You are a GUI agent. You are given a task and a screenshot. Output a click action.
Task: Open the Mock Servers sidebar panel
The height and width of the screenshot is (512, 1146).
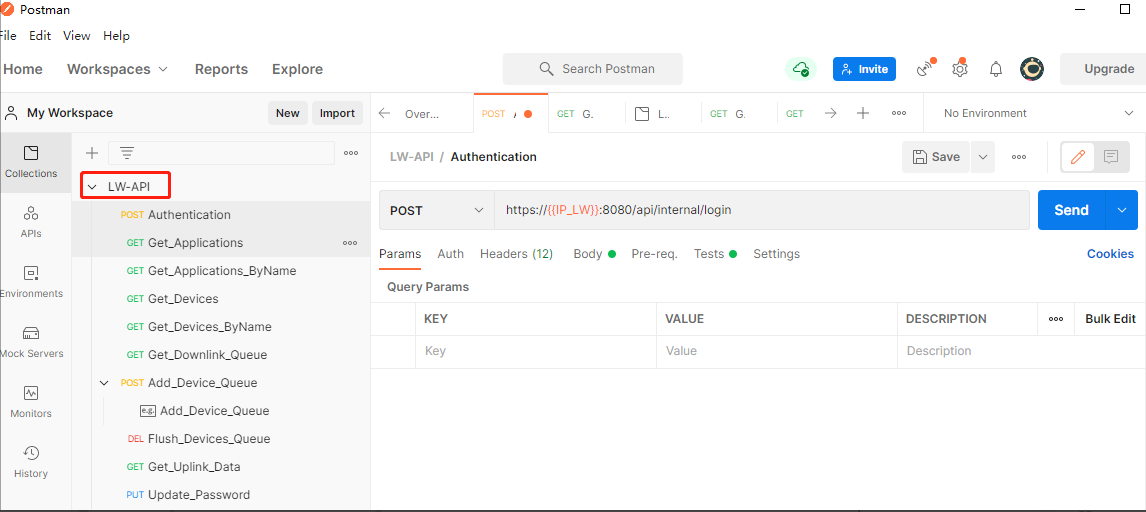click(x=31, y=342)
